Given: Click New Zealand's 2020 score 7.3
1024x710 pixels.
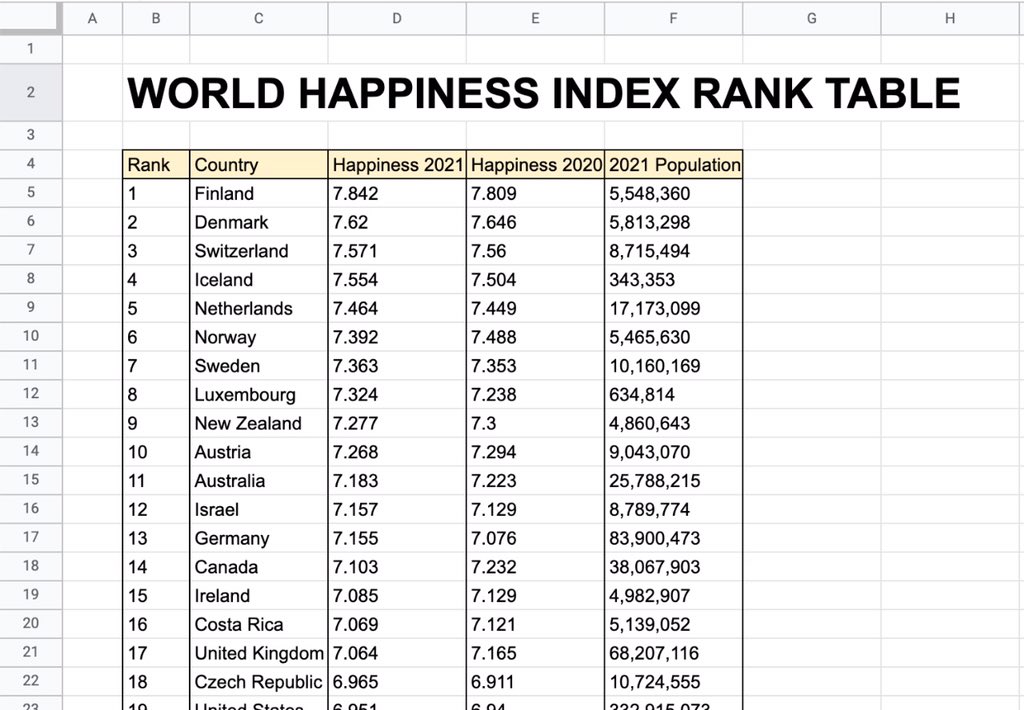Looking at the screenshot, I should [x=536, y=423].
